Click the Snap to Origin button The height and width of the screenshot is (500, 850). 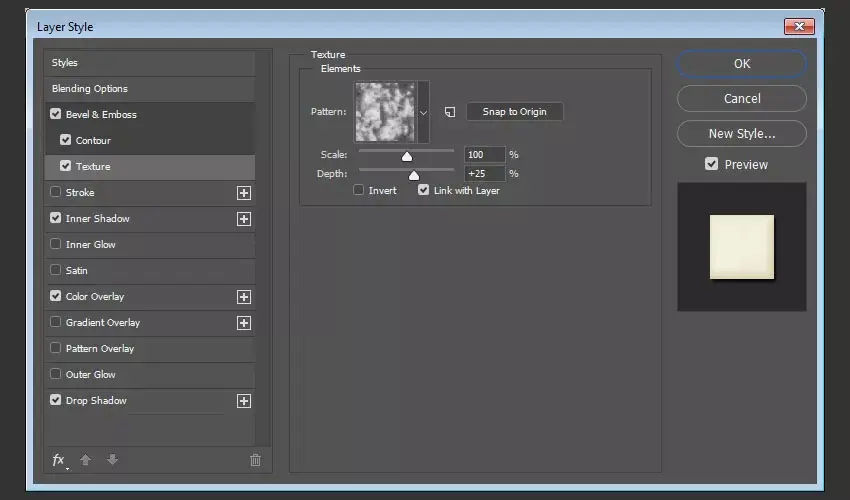click(x=514, y=112)
